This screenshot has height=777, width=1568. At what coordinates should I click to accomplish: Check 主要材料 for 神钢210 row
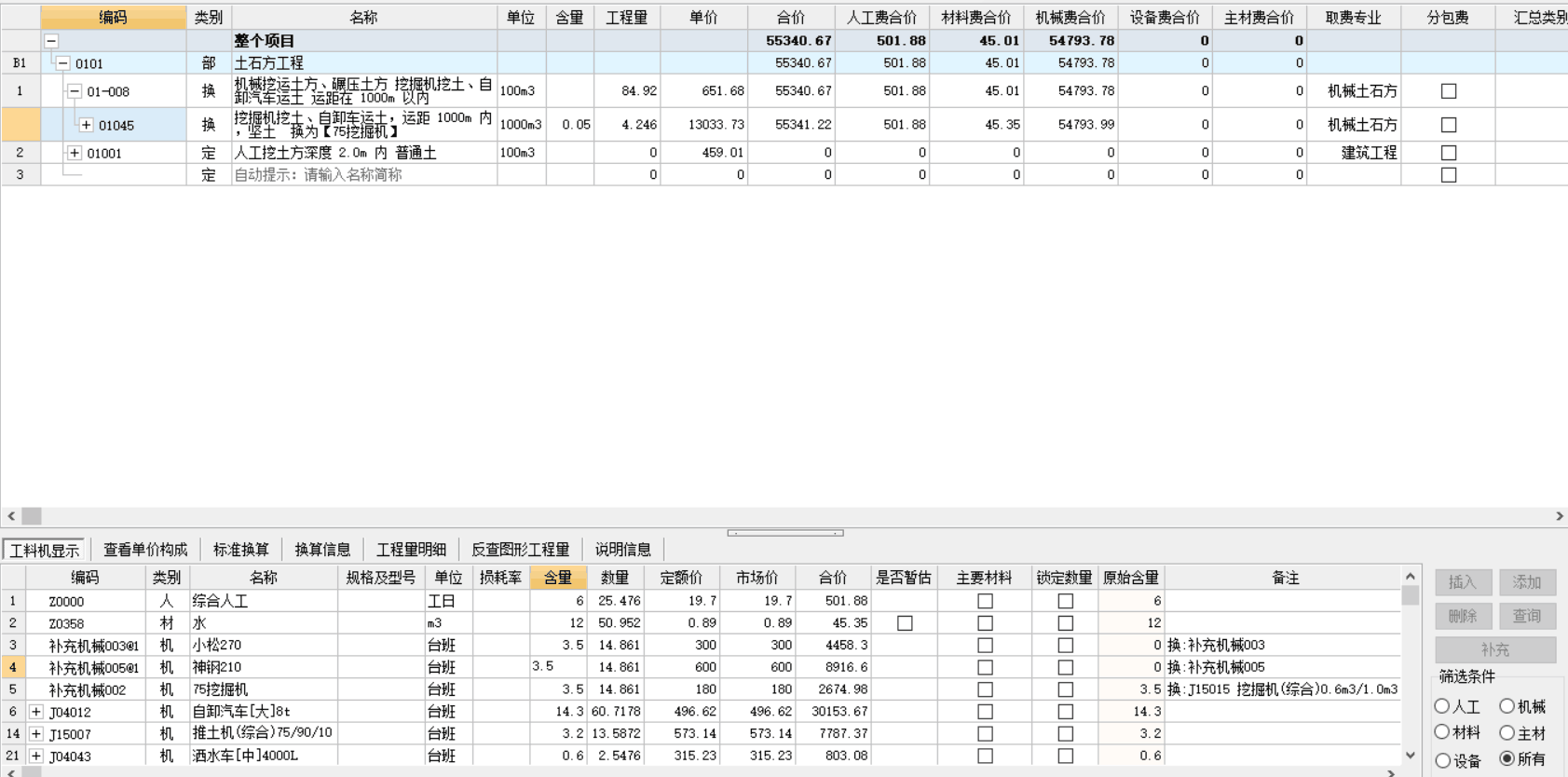pyautogui.click(x=985, y=668)
